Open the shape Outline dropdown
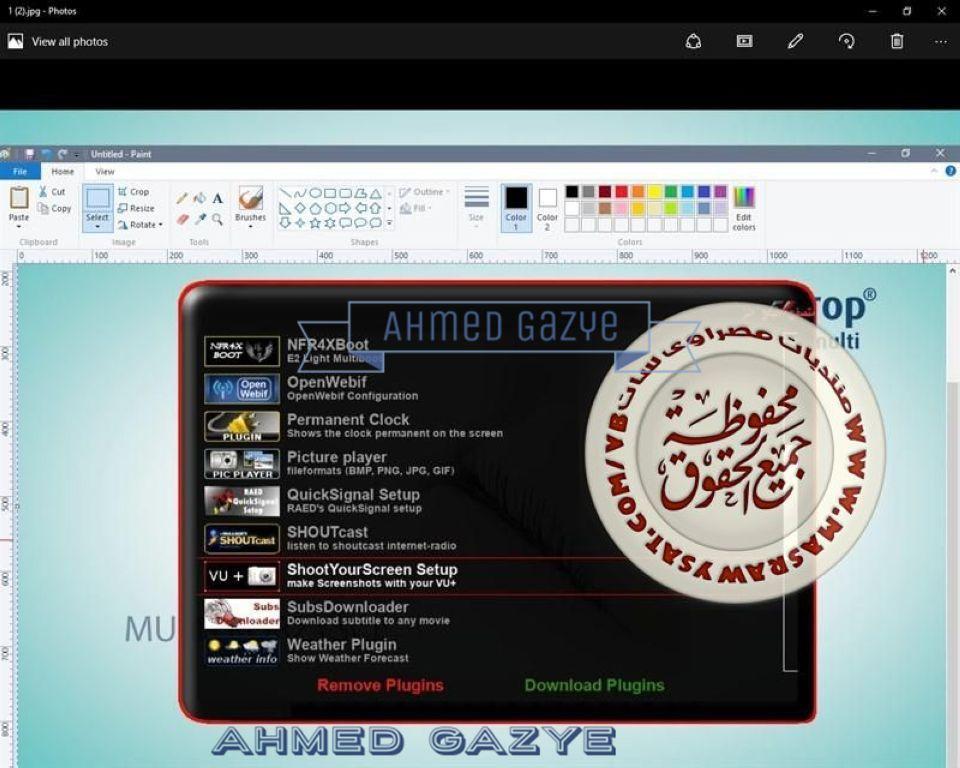This screenshot has width=960, height=768. point(424,192)
